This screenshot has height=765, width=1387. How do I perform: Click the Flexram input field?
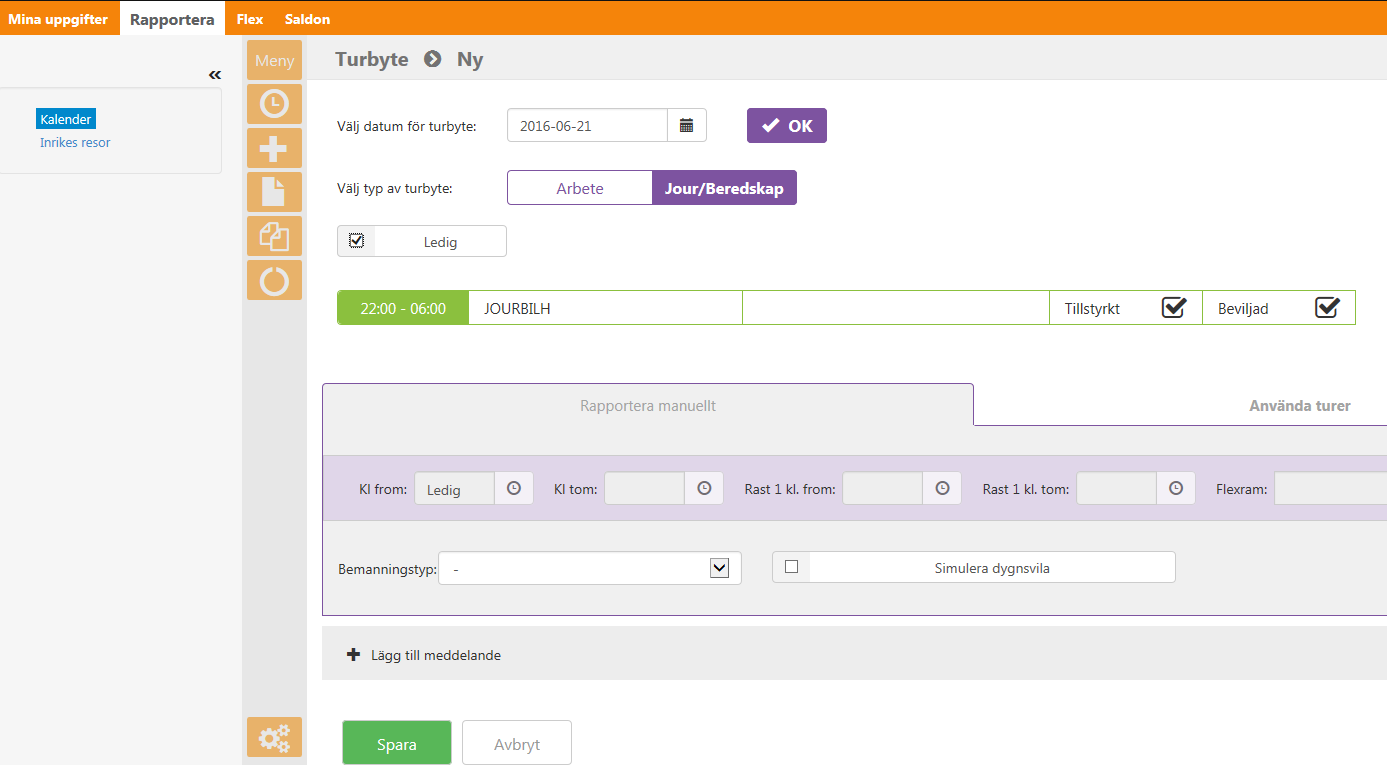tap(1330, 488)
